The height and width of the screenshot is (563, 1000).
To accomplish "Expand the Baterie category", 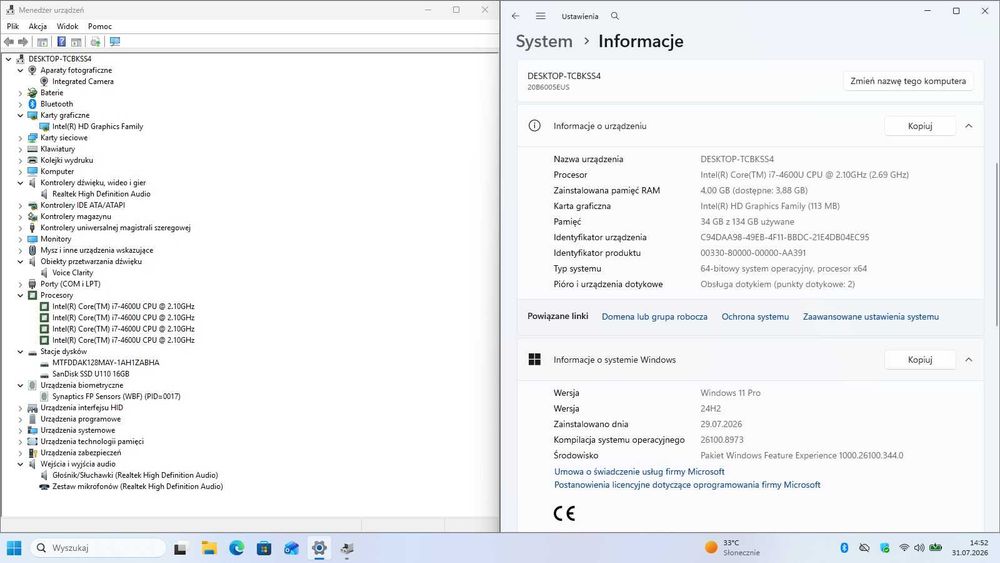I will 20,93.
